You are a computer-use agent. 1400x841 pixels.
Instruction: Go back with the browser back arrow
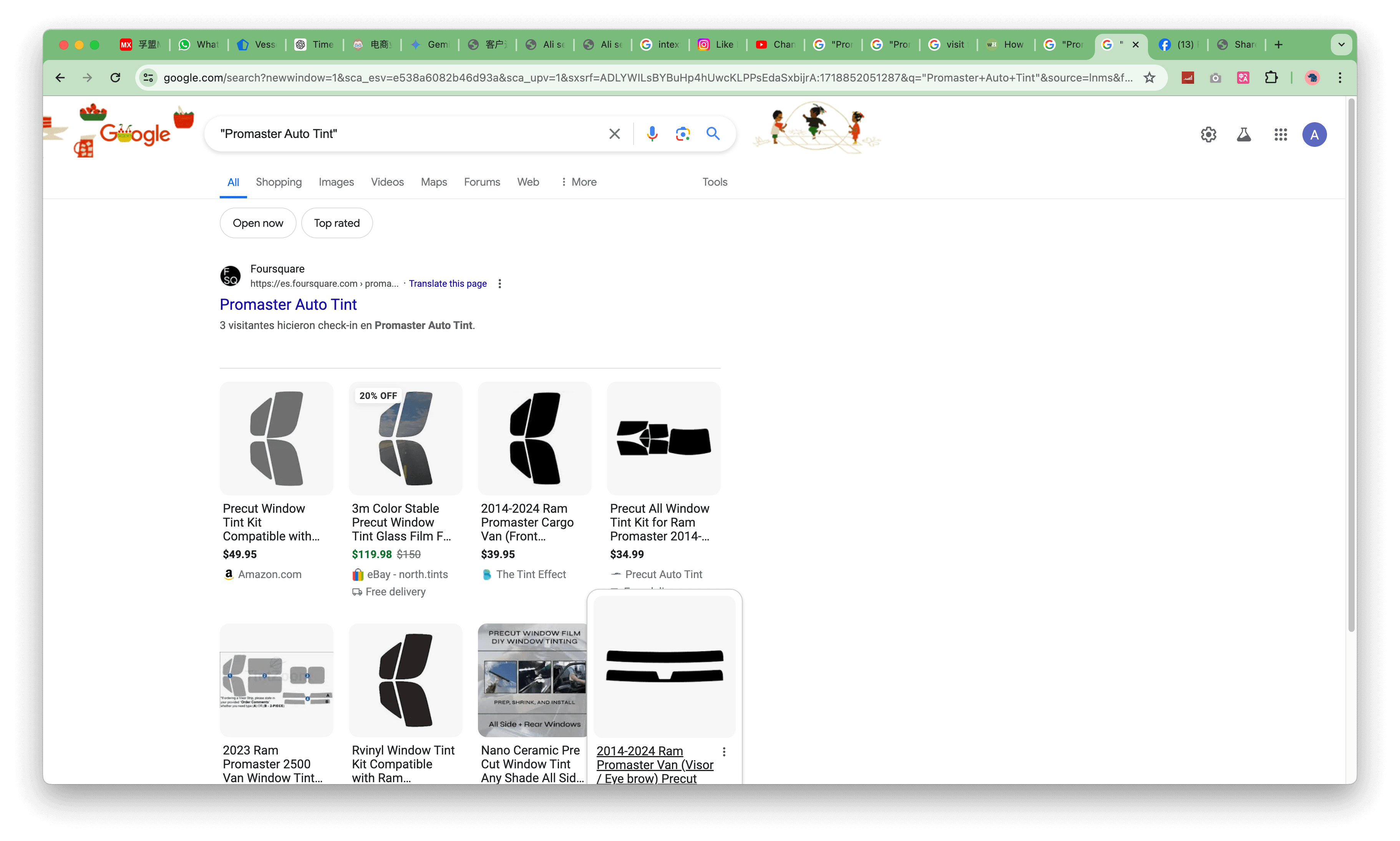point(60,78)
